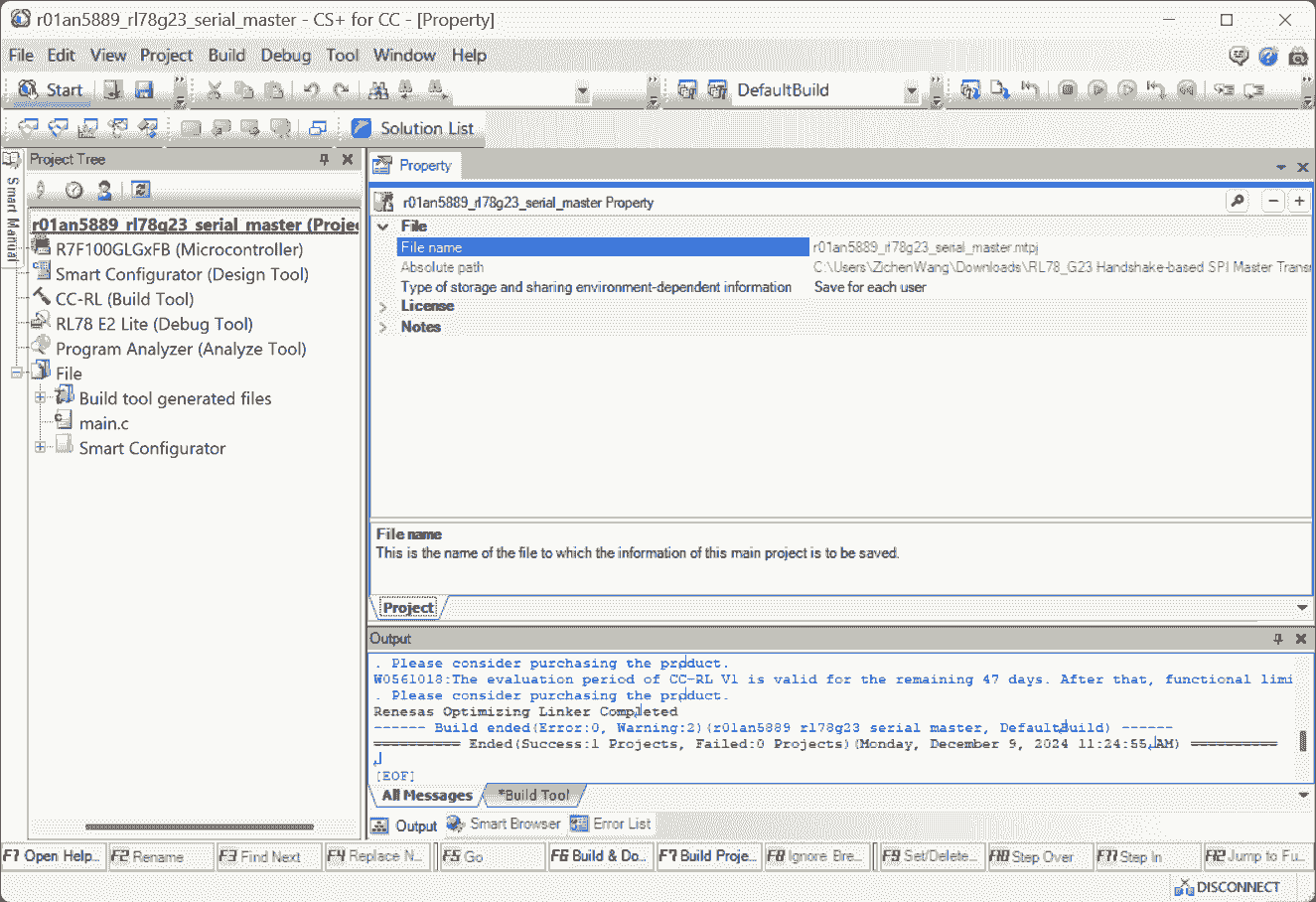Viewport: 1316px width, 902px height.
Task: Pin the Project Tree panel with auto-hide pushpin
Action: pyautogui.click(x=324, y=159)
